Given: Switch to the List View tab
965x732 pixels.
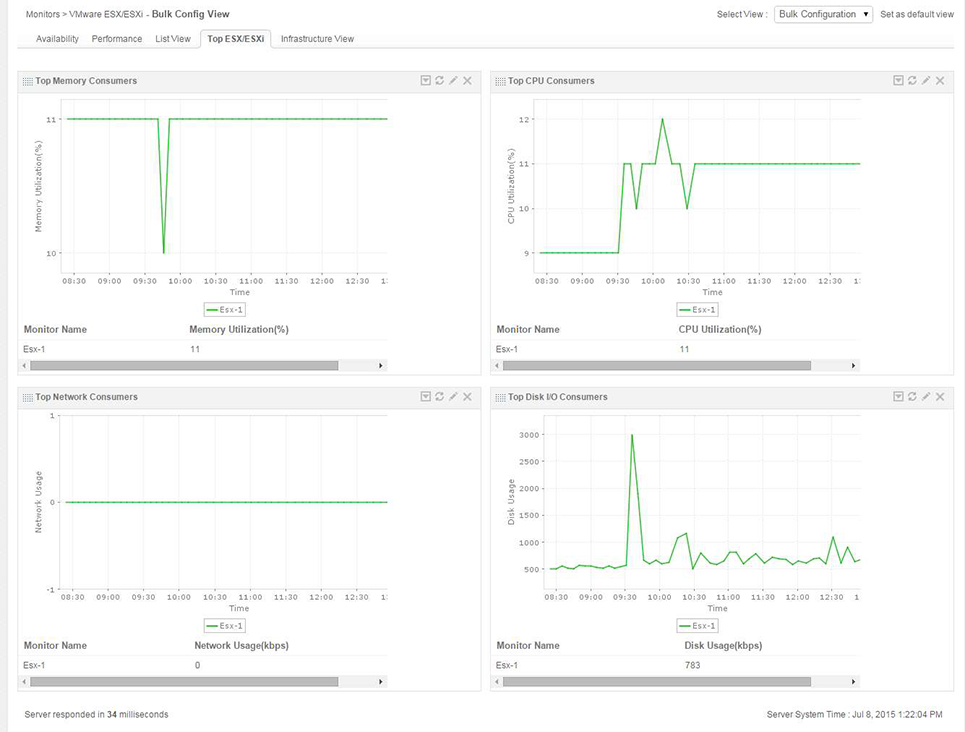Looking at the screenshot, I should [x=173, y=39].
